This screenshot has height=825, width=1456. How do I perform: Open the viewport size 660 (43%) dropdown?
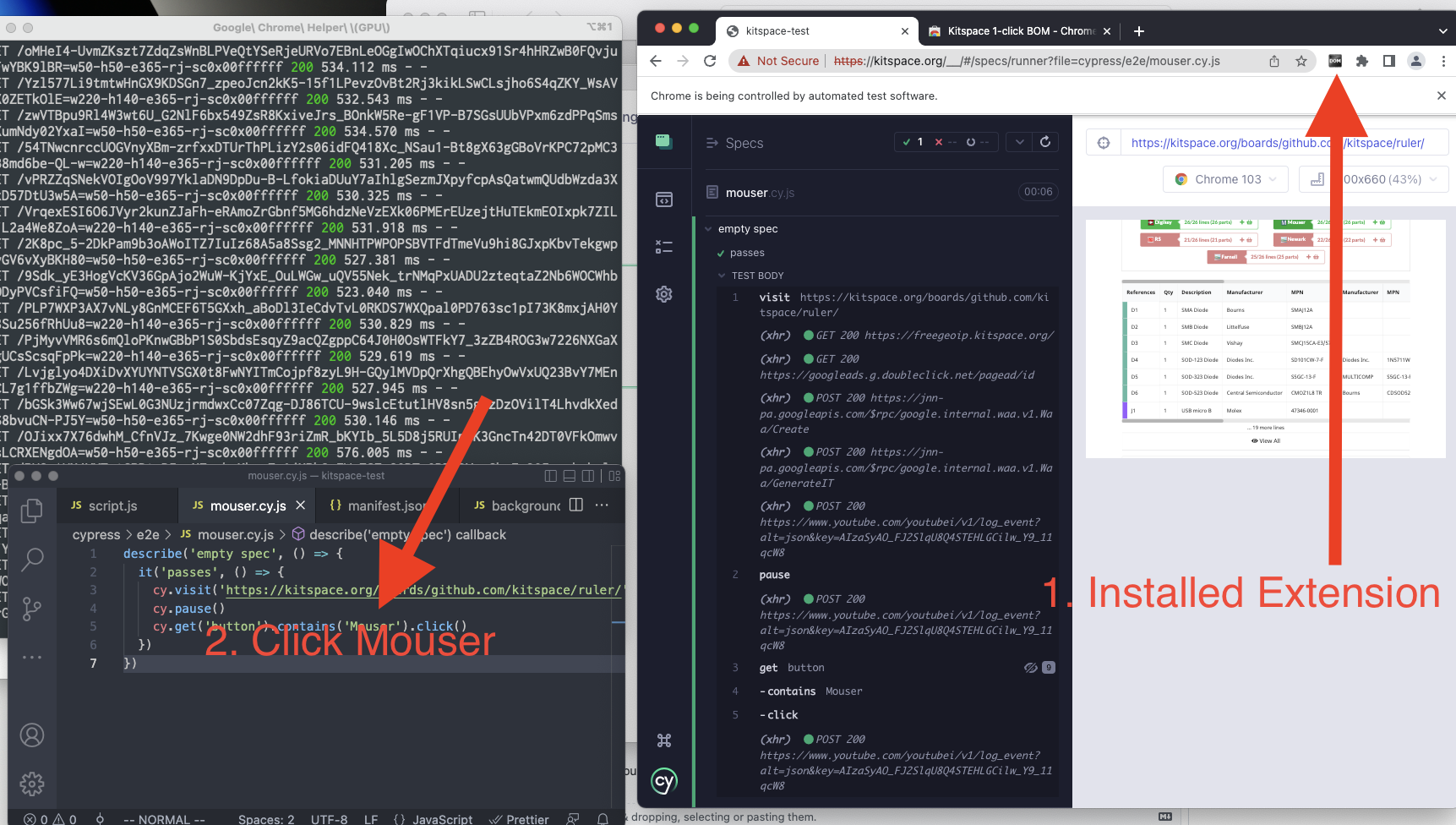(x=1374, y=179)
